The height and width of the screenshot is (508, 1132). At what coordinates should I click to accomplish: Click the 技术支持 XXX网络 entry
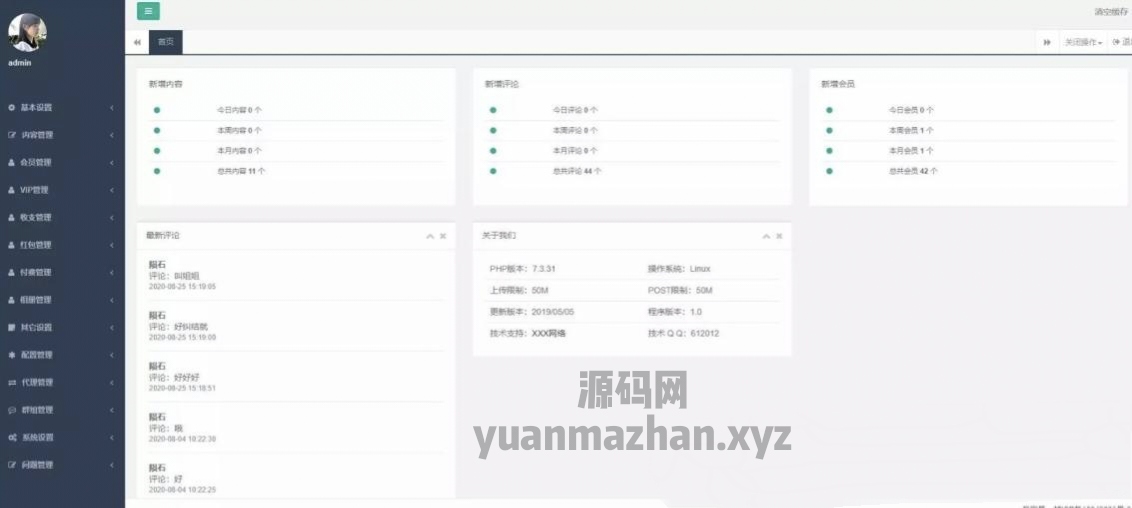527,333
